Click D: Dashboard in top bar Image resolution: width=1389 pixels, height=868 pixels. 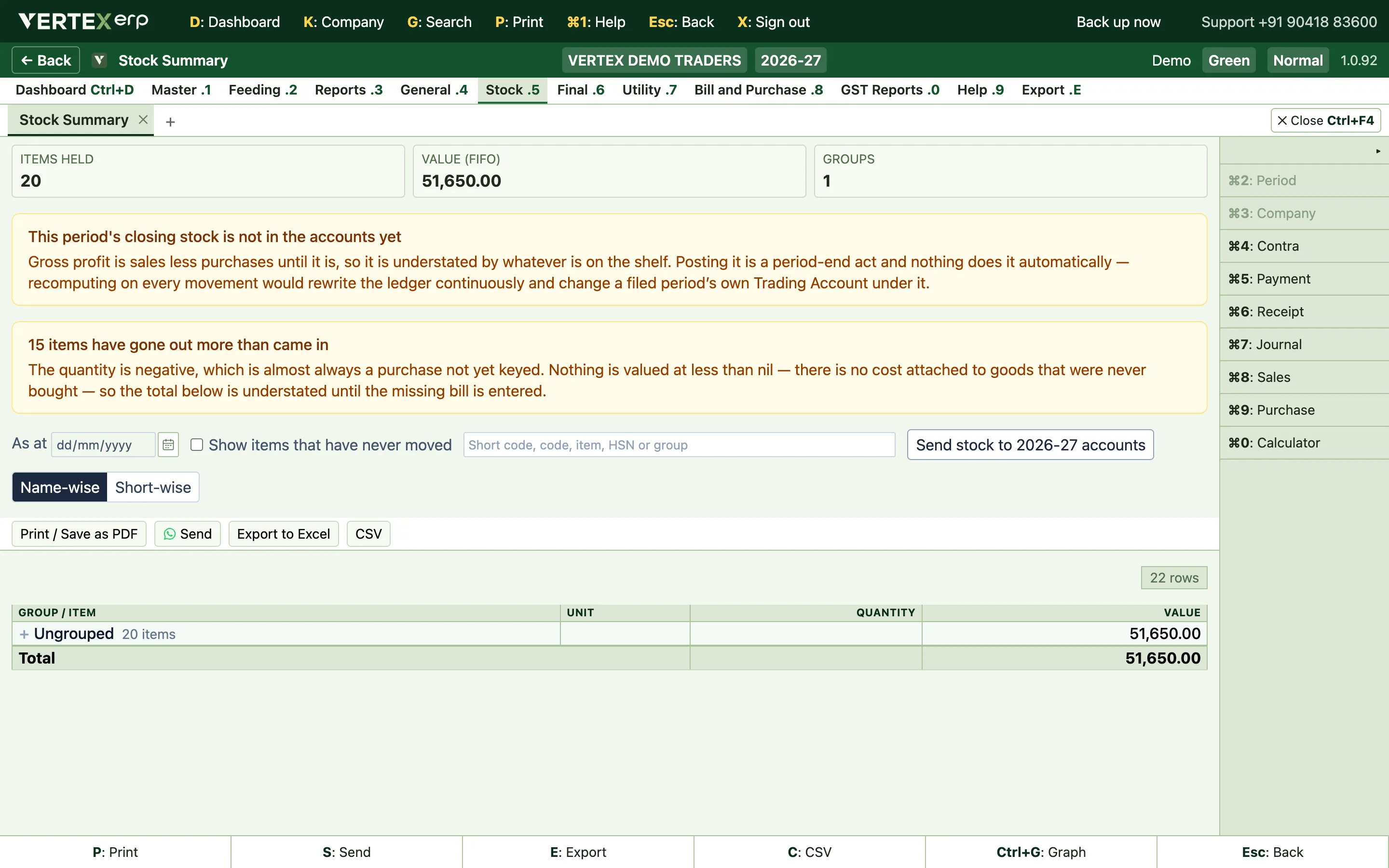(235, 22)
